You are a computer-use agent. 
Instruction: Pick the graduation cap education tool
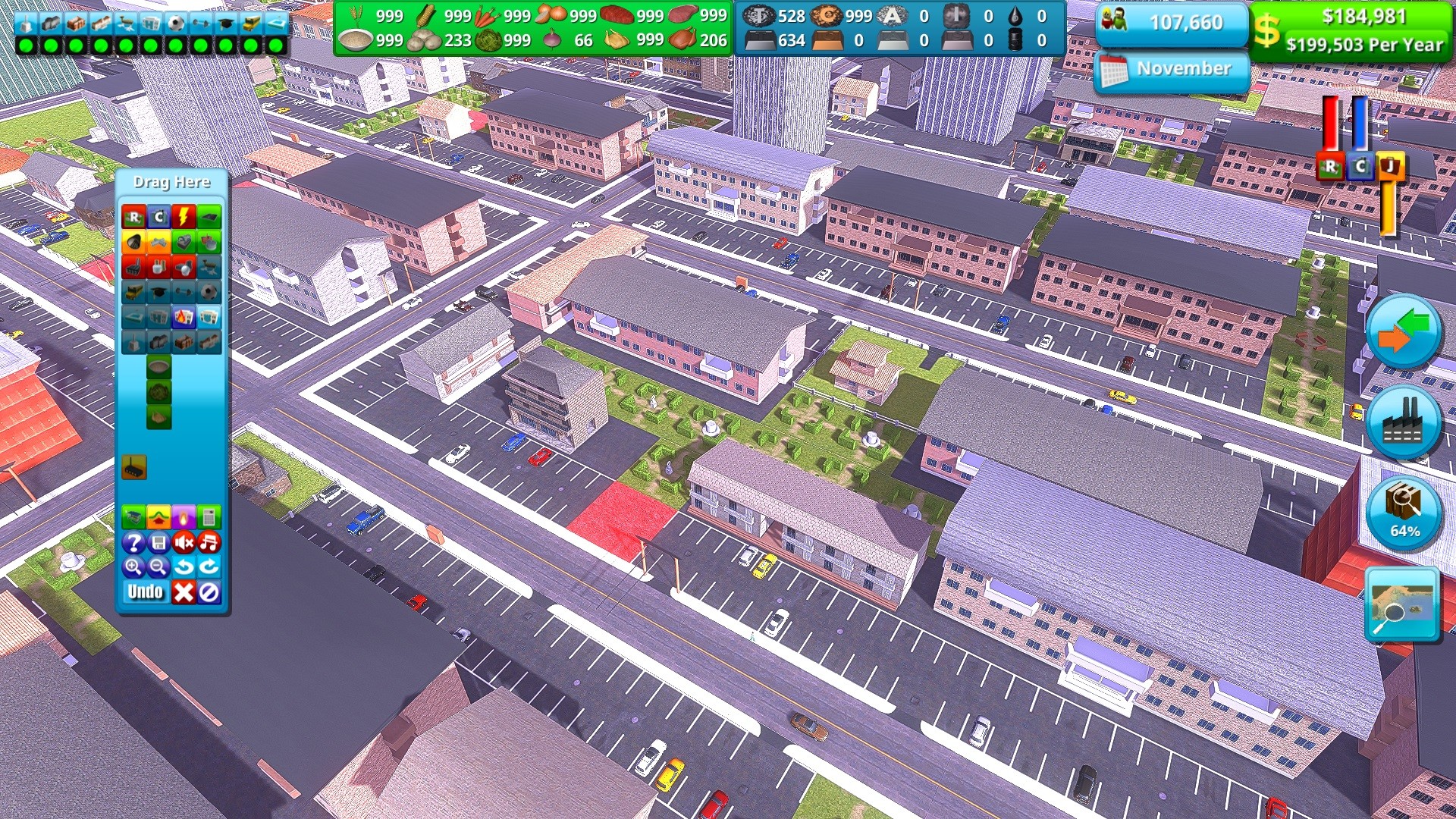[158, 292]
